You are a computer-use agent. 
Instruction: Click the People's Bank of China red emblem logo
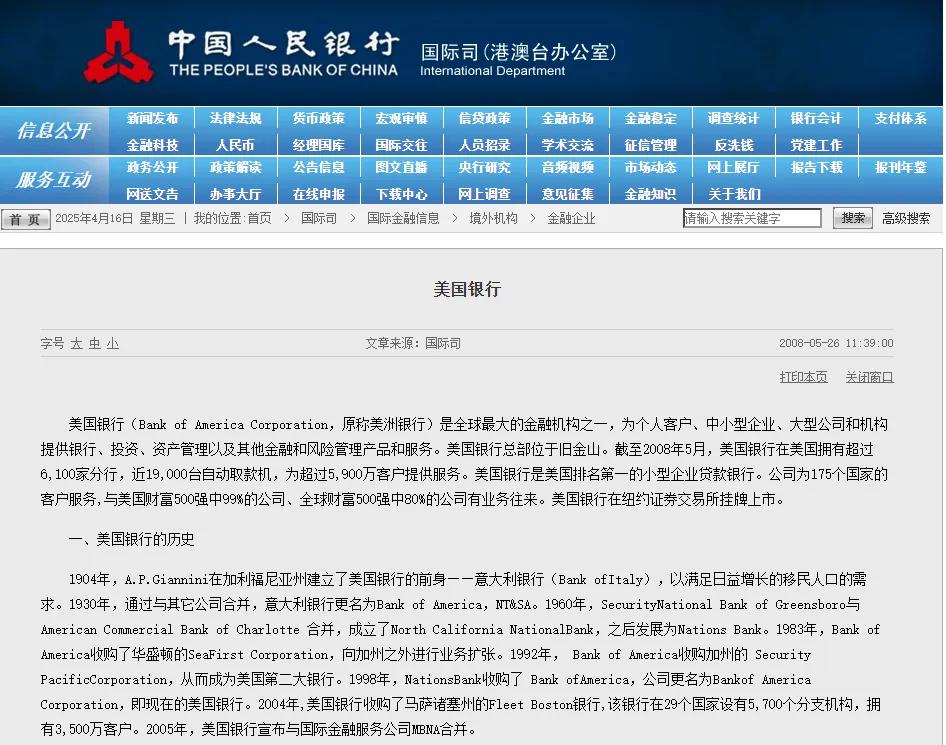point(118,52)
